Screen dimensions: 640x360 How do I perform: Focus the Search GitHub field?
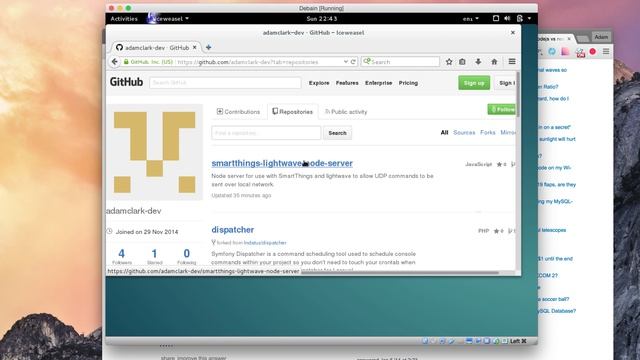point(225,82)
